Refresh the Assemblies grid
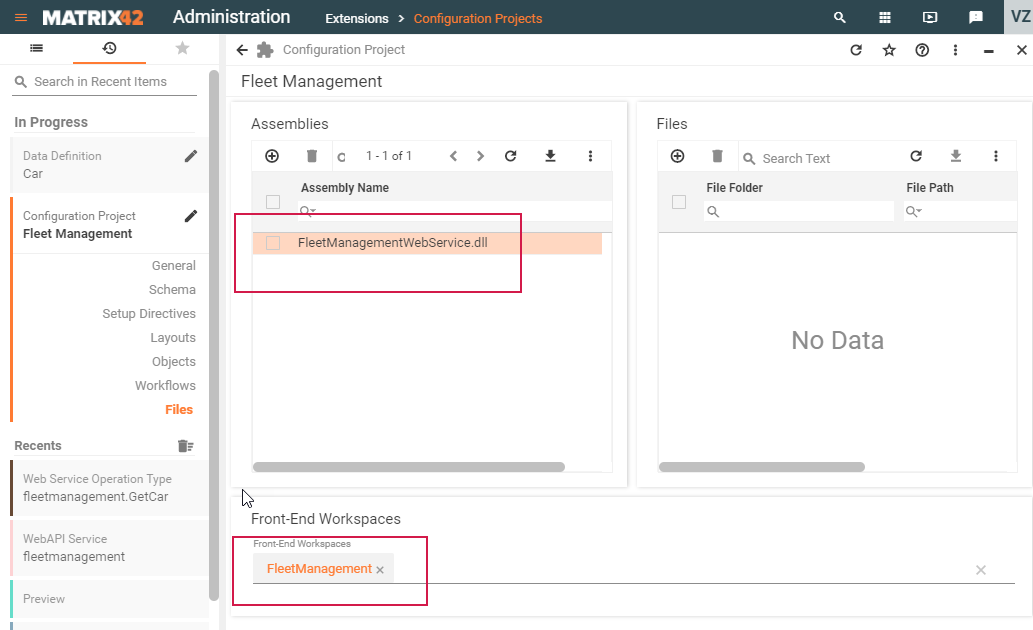The width and height of the screenshot is (1033, 630). click(511, 156)
